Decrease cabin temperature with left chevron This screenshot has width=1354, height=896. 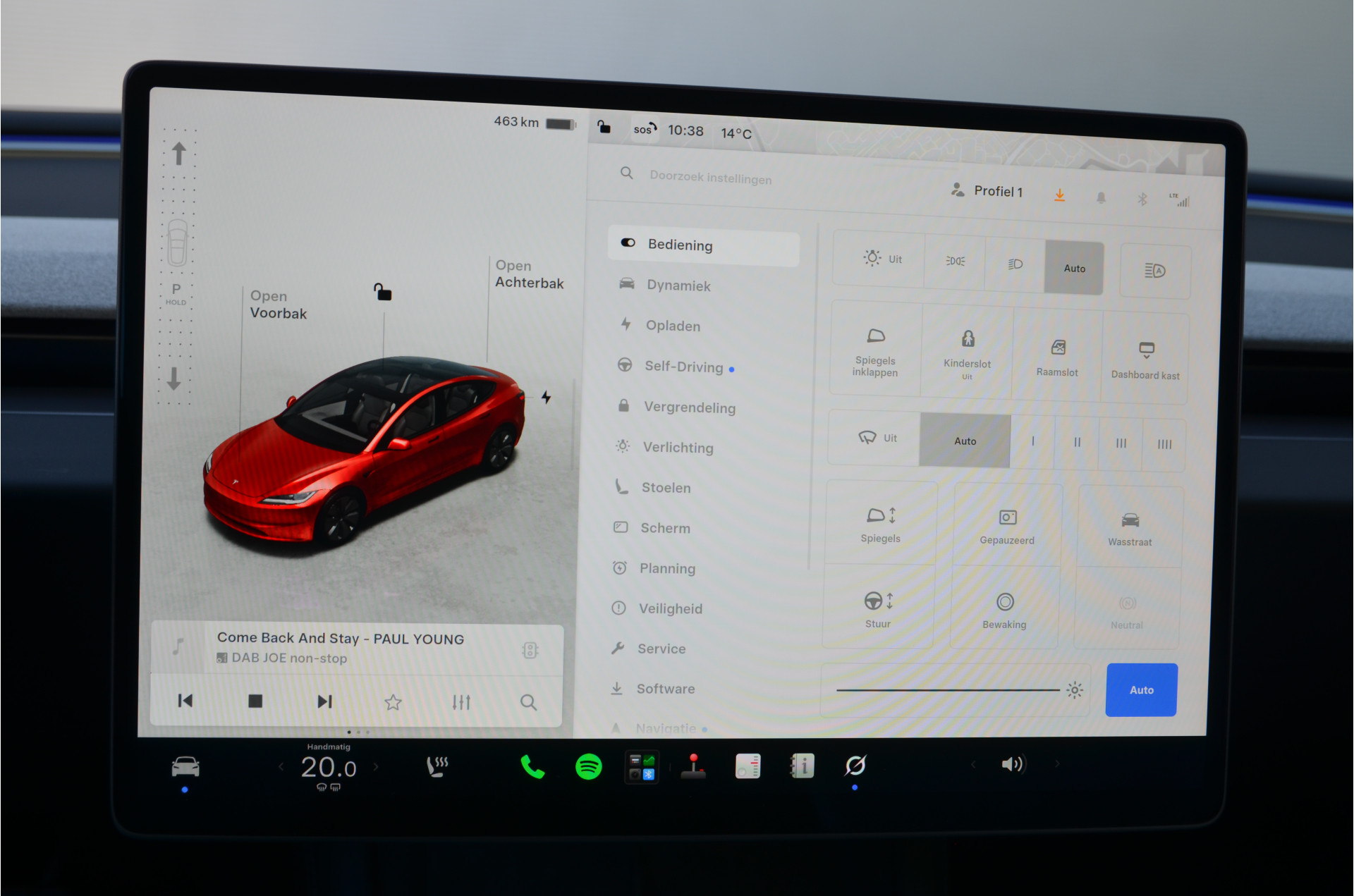(281, 767)
